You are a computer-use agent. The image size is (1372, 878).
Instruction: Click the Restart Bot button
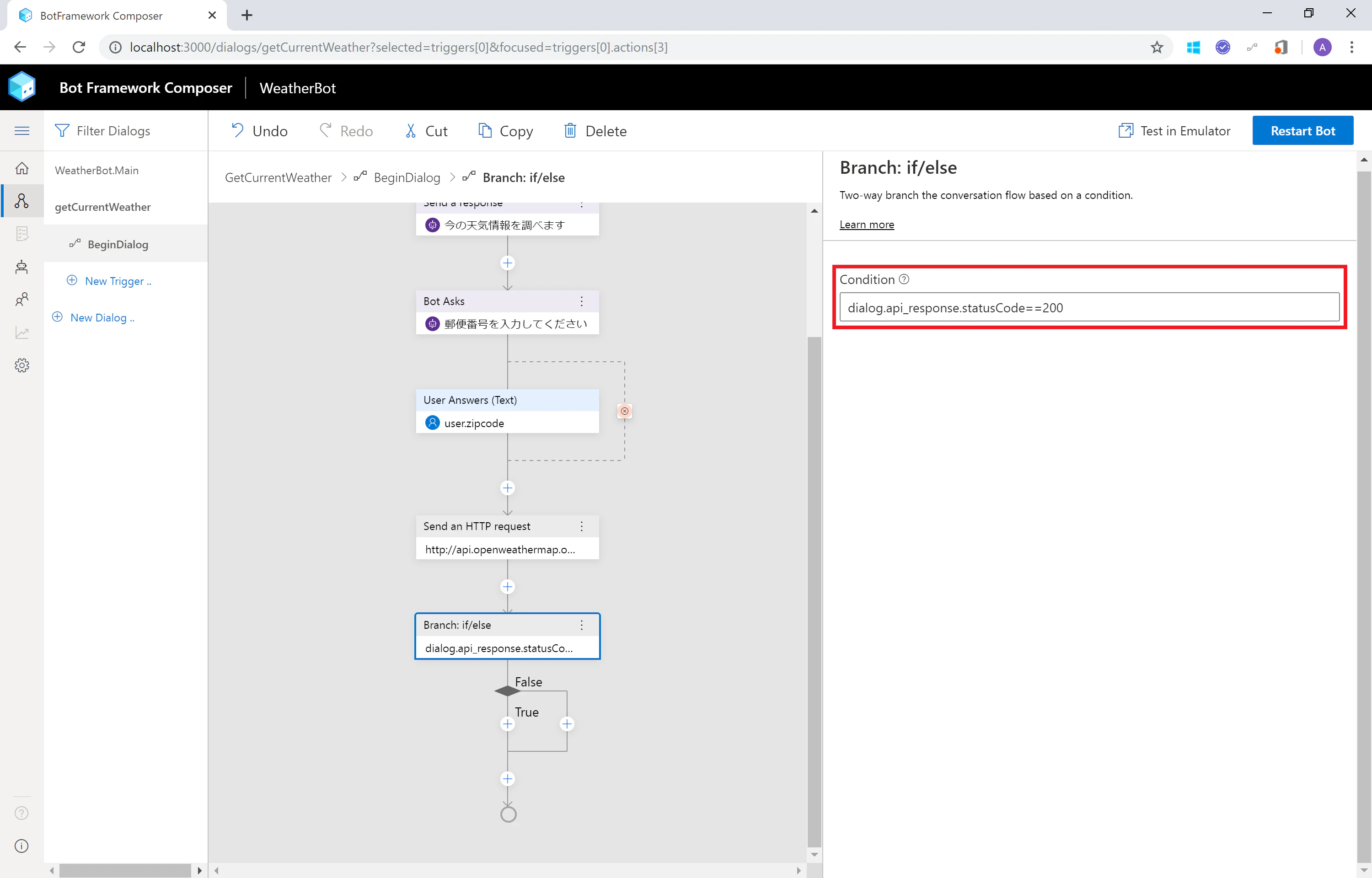[1302, 131]
